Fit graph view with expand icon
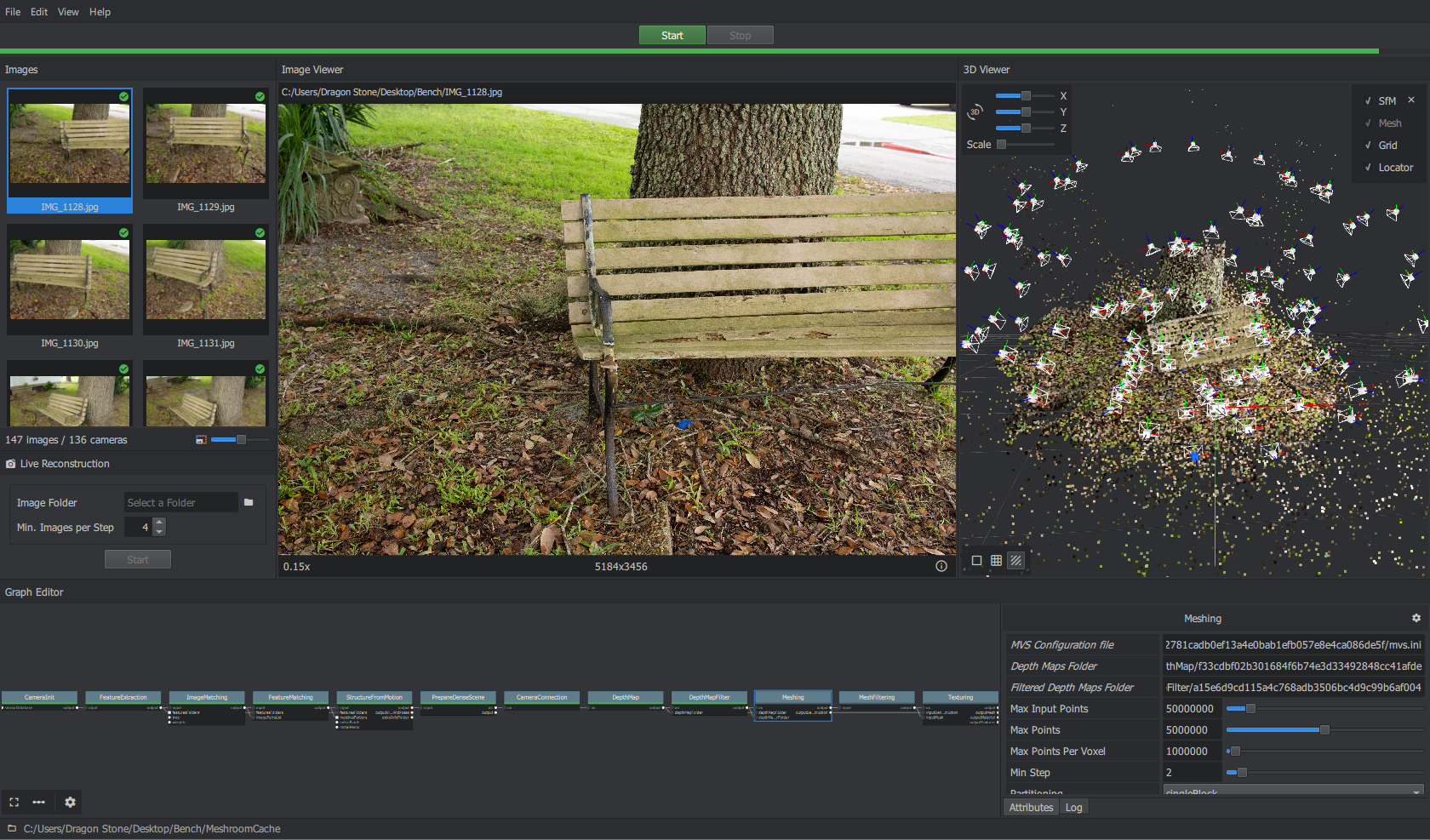Image resolution: width=1430 pixels, height=840 pixels. pyautogui.click(x=14, y=802)
